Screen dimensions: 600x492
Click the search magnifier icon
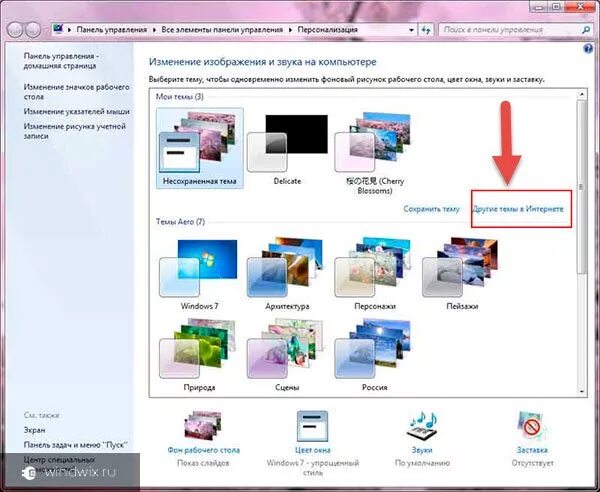[585, 29]
